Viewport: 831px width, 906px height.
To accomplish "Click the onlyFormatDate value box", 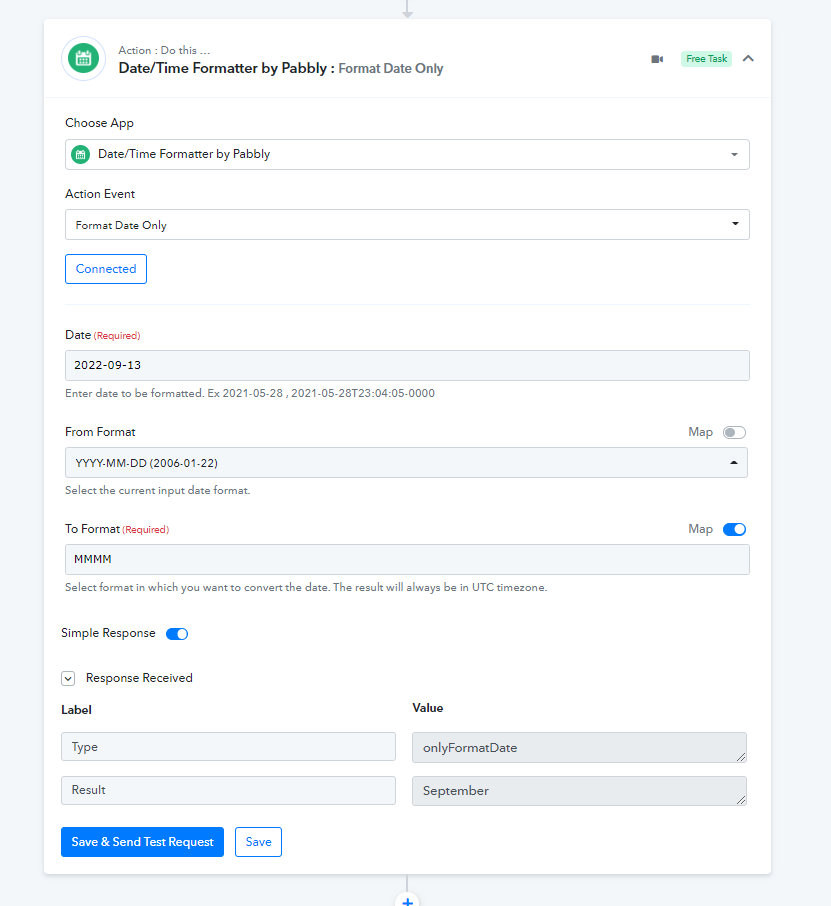I will [579, 748].
